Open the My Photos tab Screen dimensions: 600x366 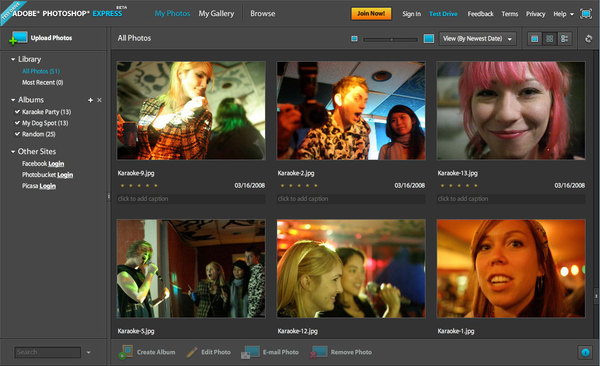(172, 13)
